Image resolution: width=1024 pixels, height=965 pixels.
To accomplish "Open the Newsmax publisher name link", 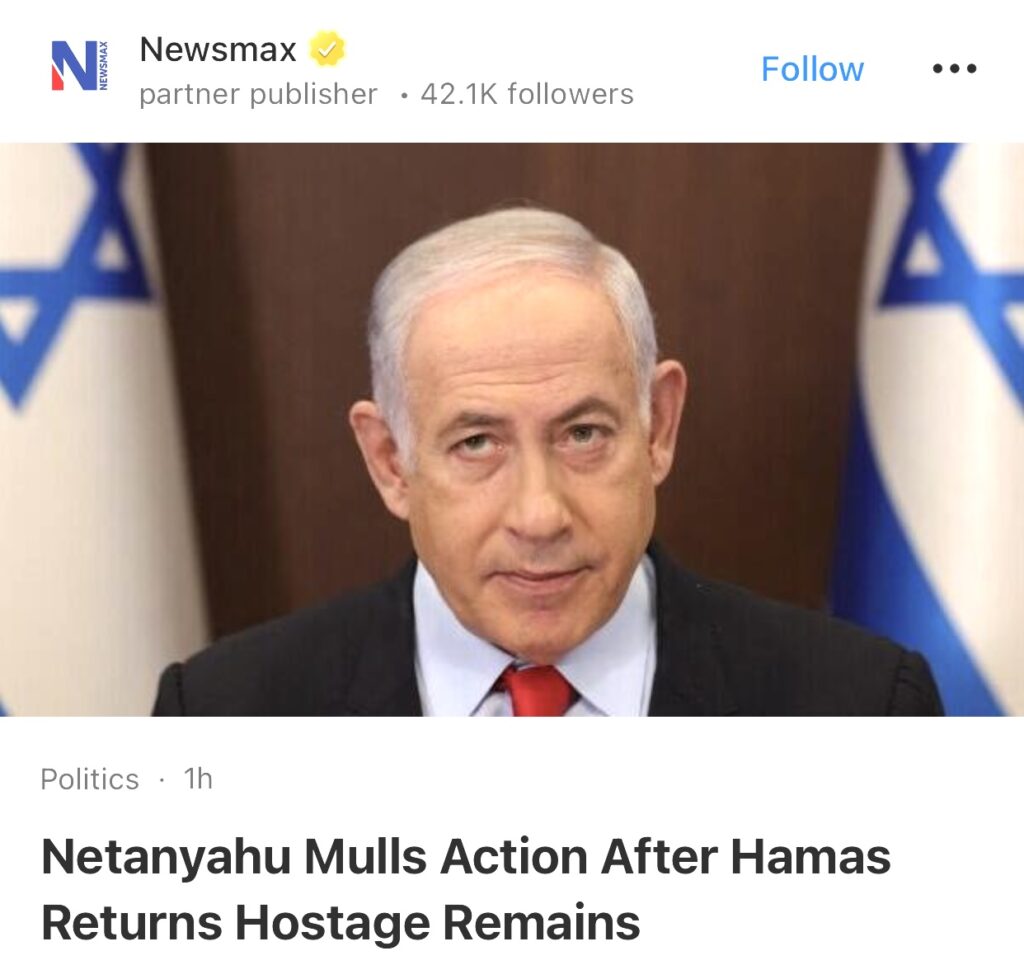I will click(218, 50).
